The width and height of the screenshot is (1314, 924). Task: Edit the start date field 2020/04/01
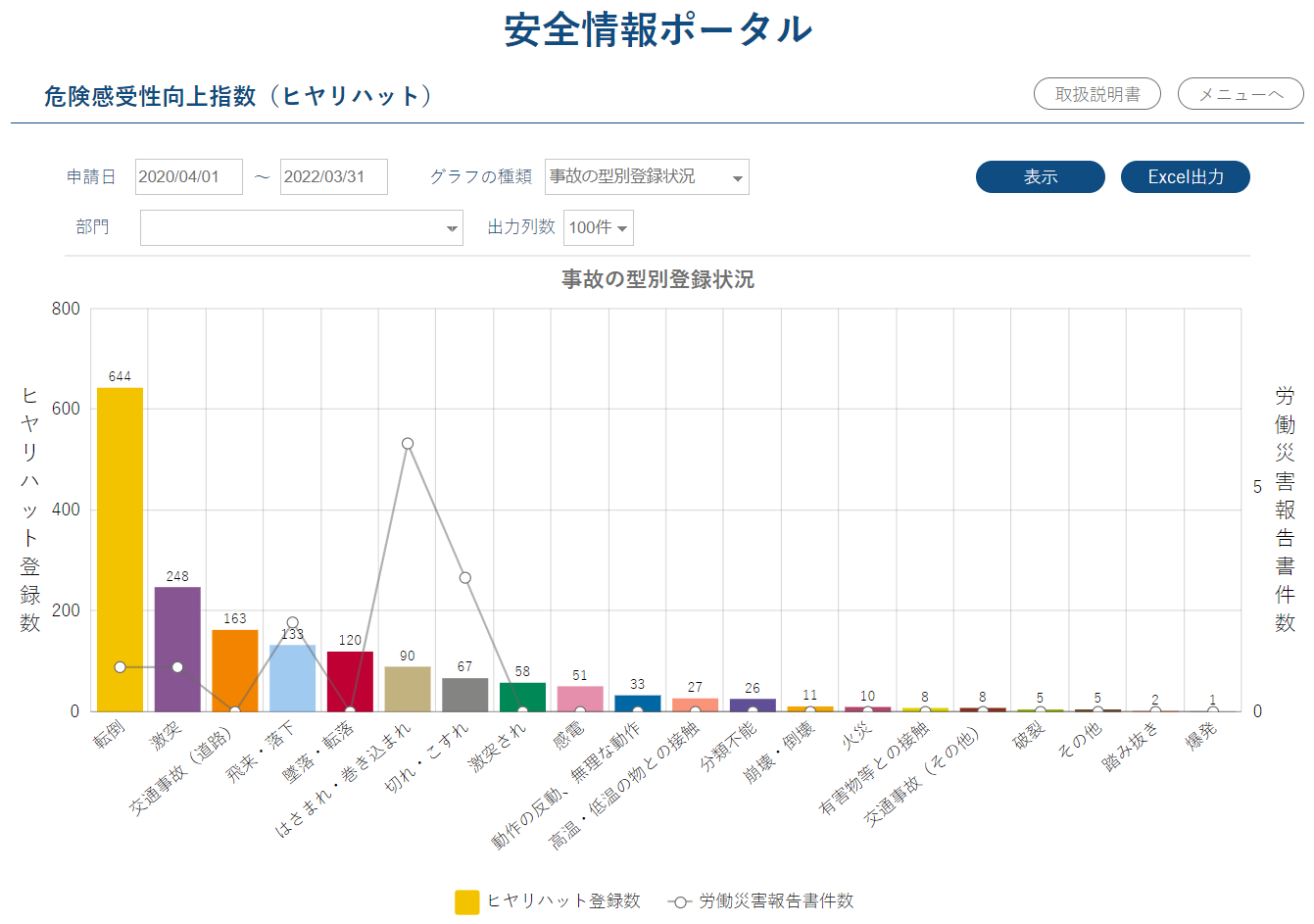(x=189, y=177)
